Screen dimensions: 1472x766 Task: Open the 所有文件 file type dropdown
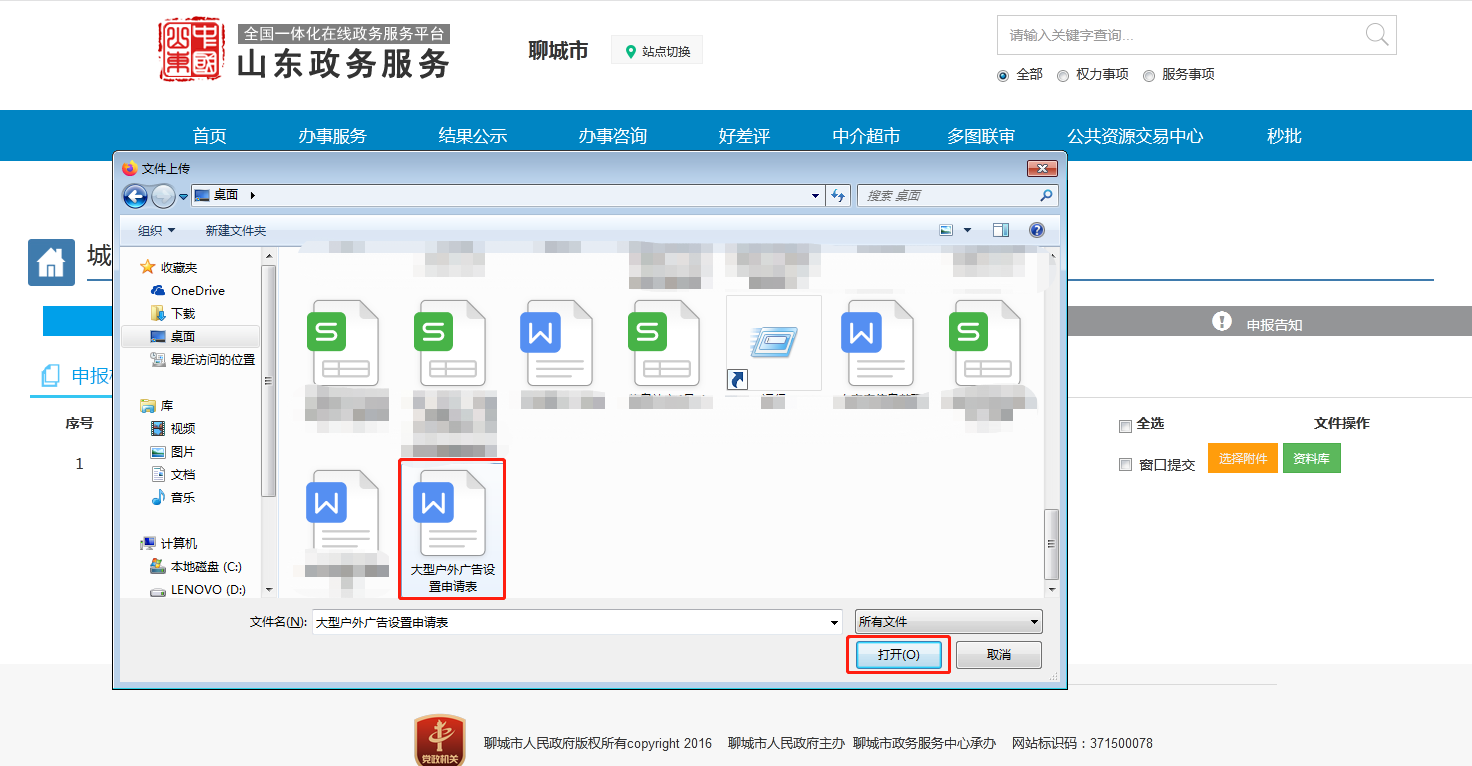(x=948, y=622)
